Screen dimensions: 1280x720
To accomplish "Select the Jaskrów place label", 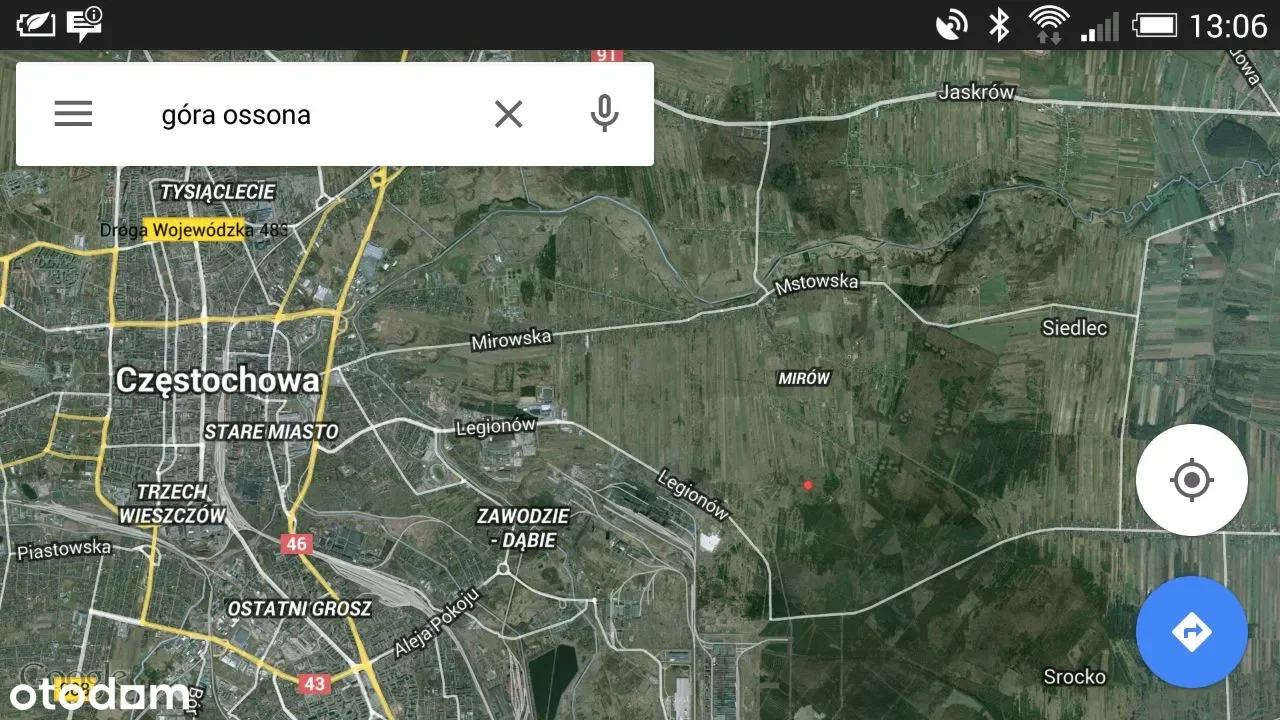I will [x=976, y=93].
